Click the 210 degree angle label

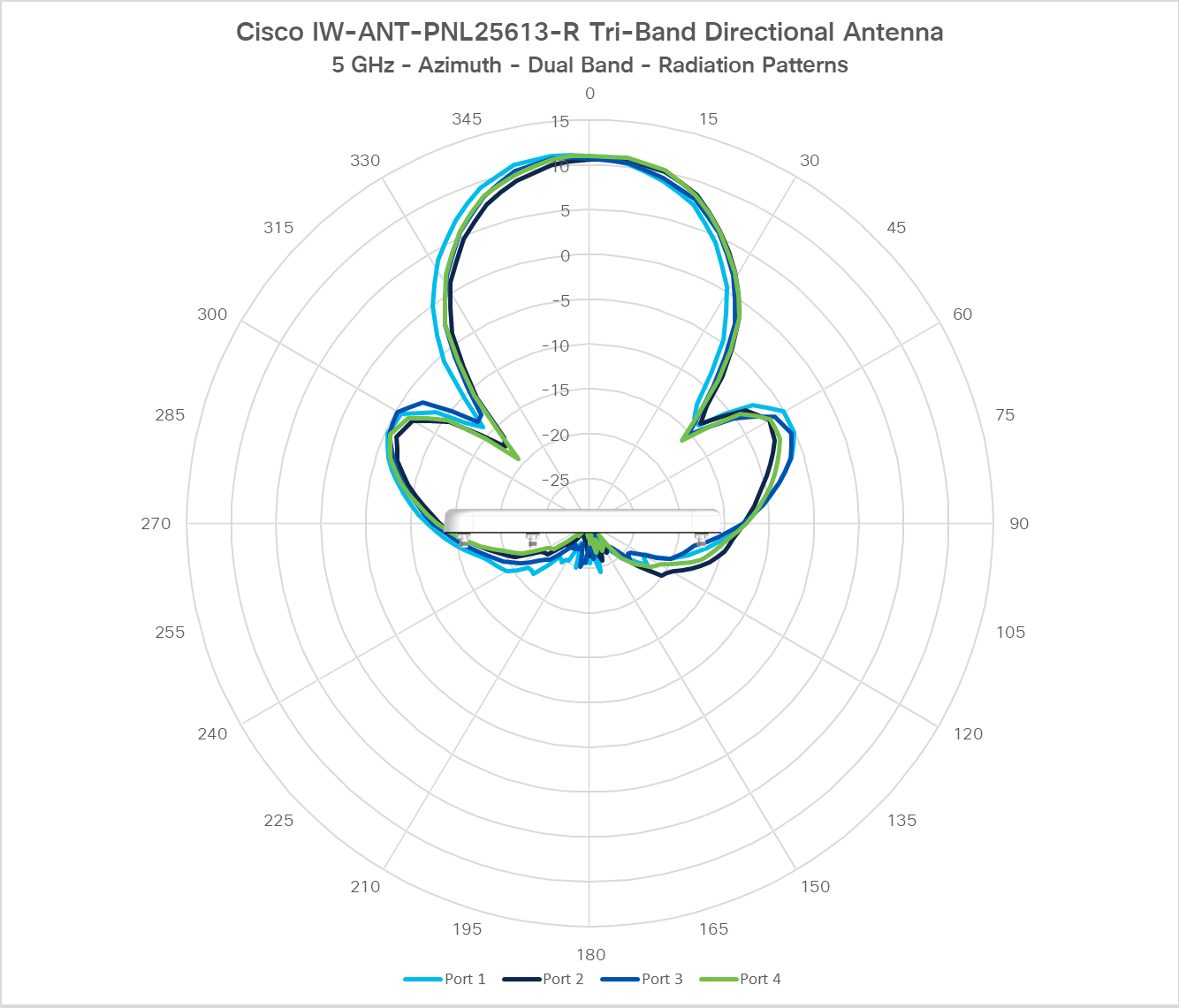[365, 887]
